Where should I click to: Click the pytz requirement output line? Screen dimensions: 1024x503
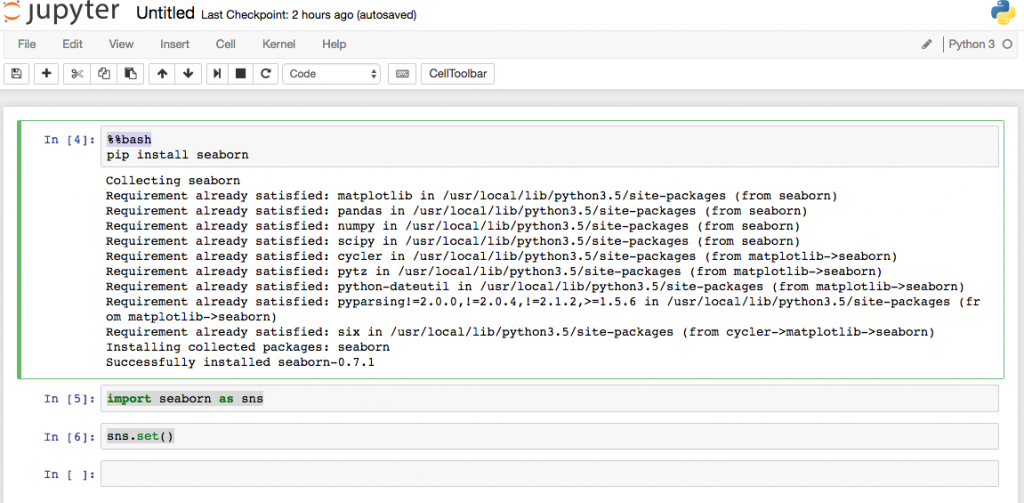pos(494,271)
